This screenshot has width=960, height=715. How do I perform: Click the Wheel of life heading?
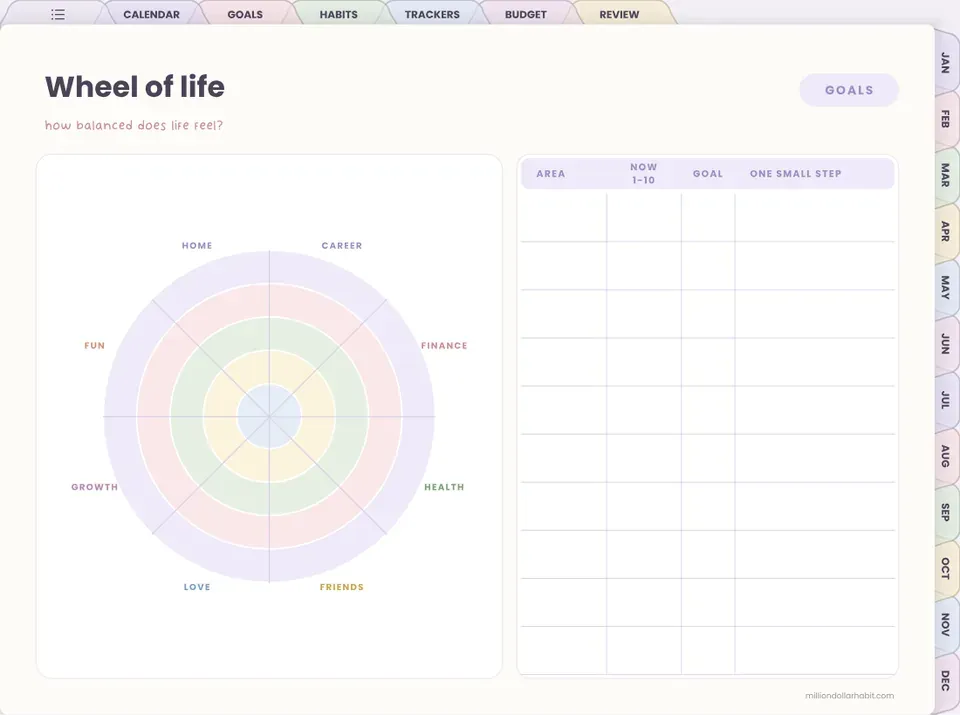coord(135,86)
